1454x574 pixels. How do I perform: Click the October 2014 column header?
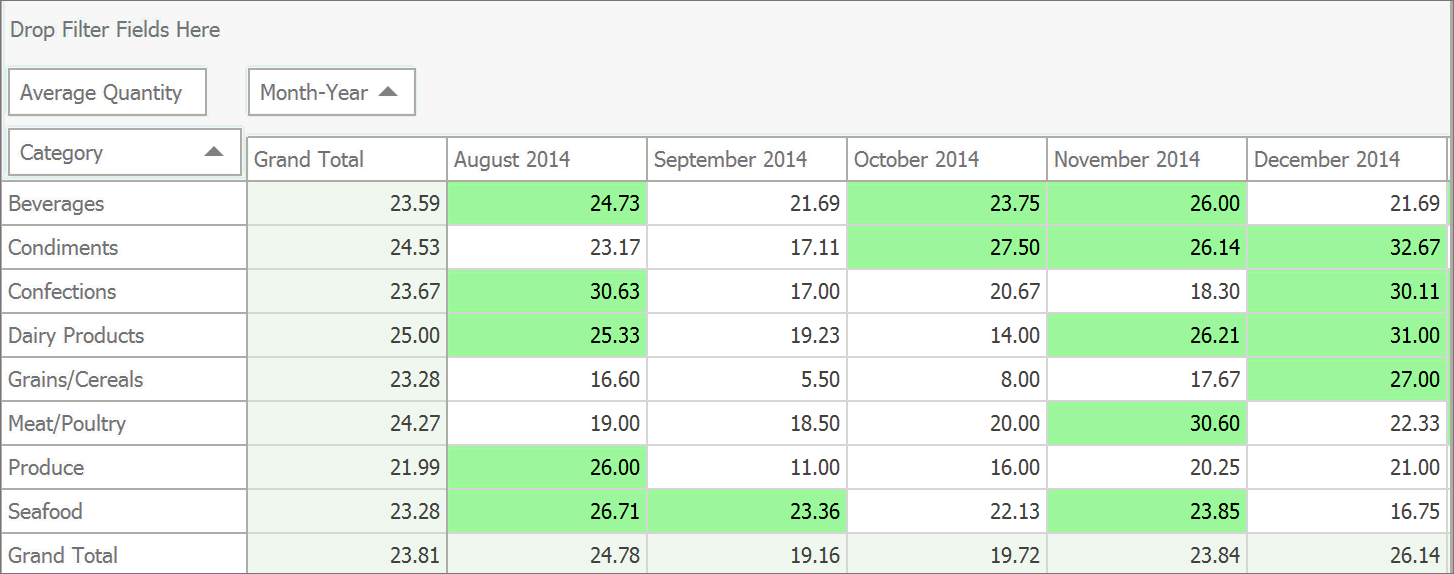pos(946,159)
